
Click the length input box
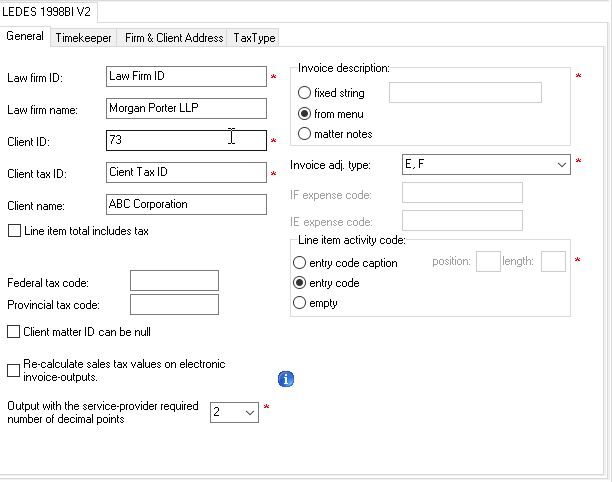tap(553, 261)
